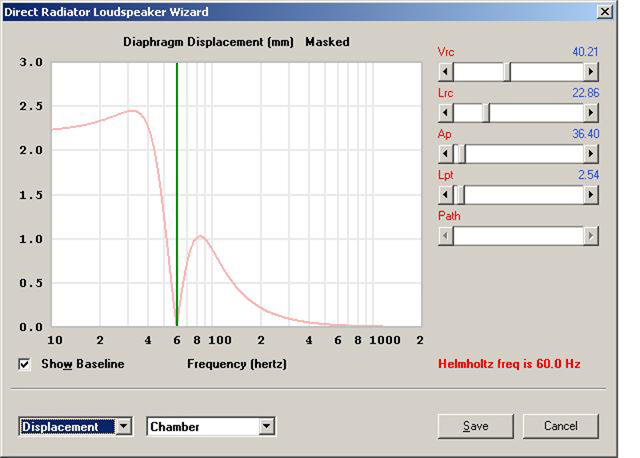Click the Vrc slider right arrow
The height and width of the screenshot is (458, 640).
[591, 72]
